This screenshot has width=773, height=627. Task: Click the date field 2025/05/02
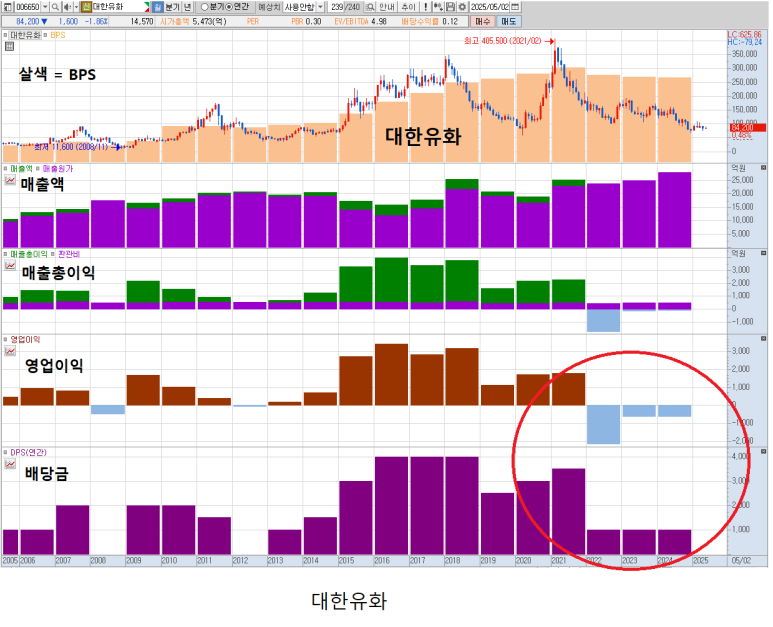(x=490, y=7)
